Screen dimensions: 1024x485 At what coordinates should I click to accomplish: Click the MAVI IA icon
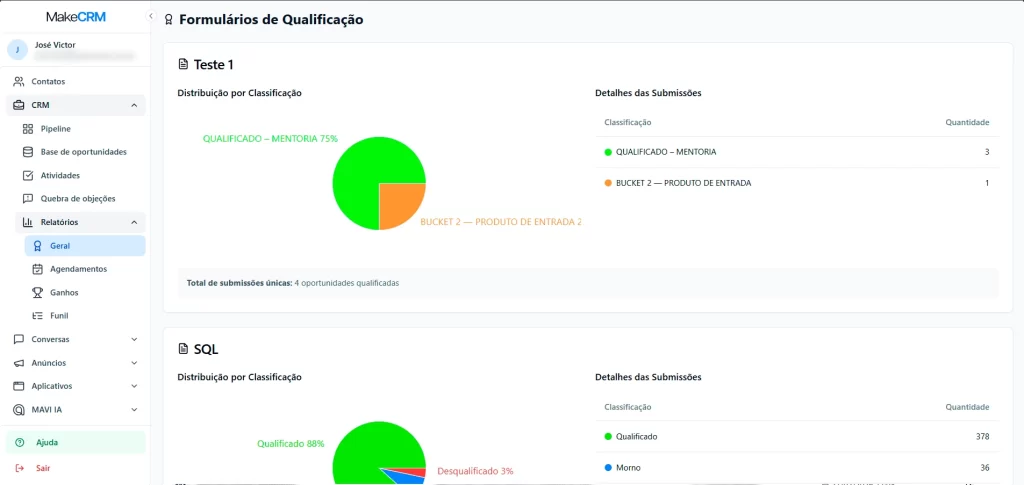coord(19,409)
